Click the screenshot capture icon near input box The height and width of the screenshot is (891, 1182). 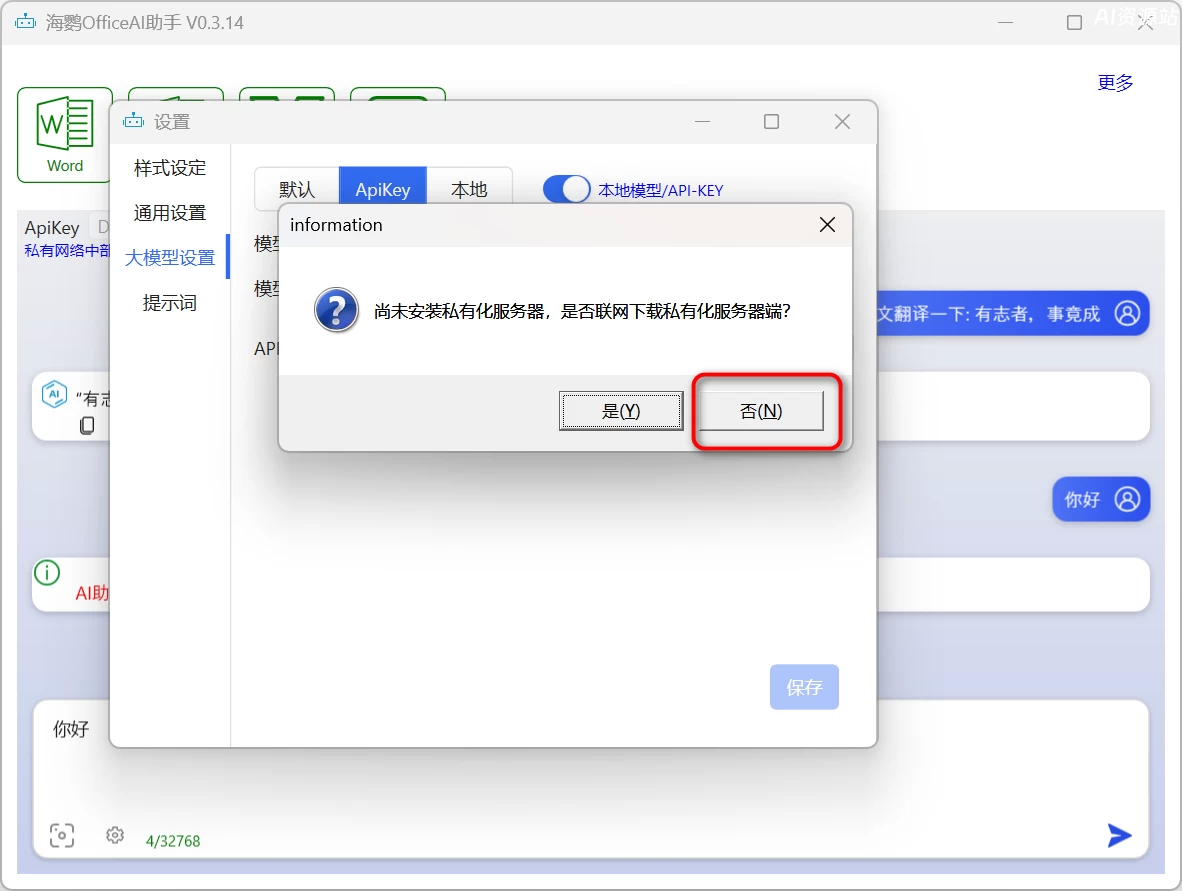click(x=62, y=835)
